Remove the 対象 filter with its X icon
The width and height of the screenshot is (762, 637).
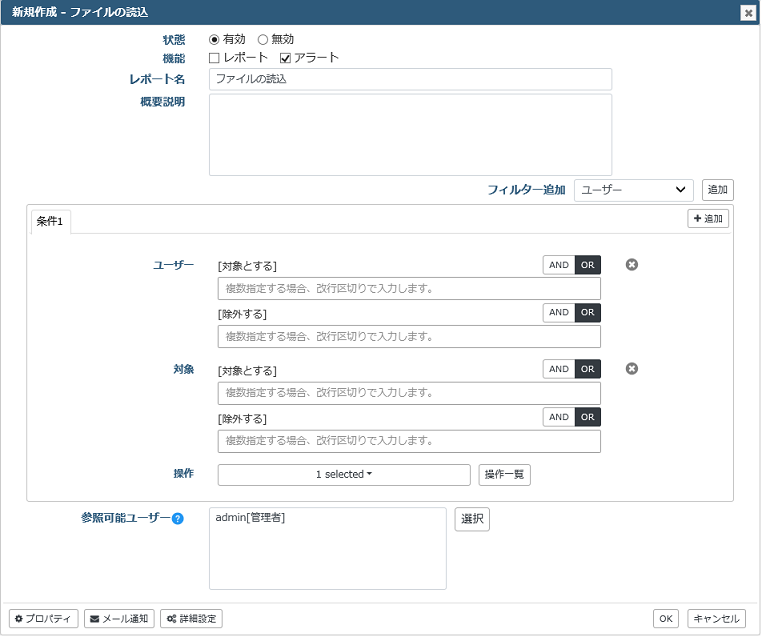coord(631,369)
